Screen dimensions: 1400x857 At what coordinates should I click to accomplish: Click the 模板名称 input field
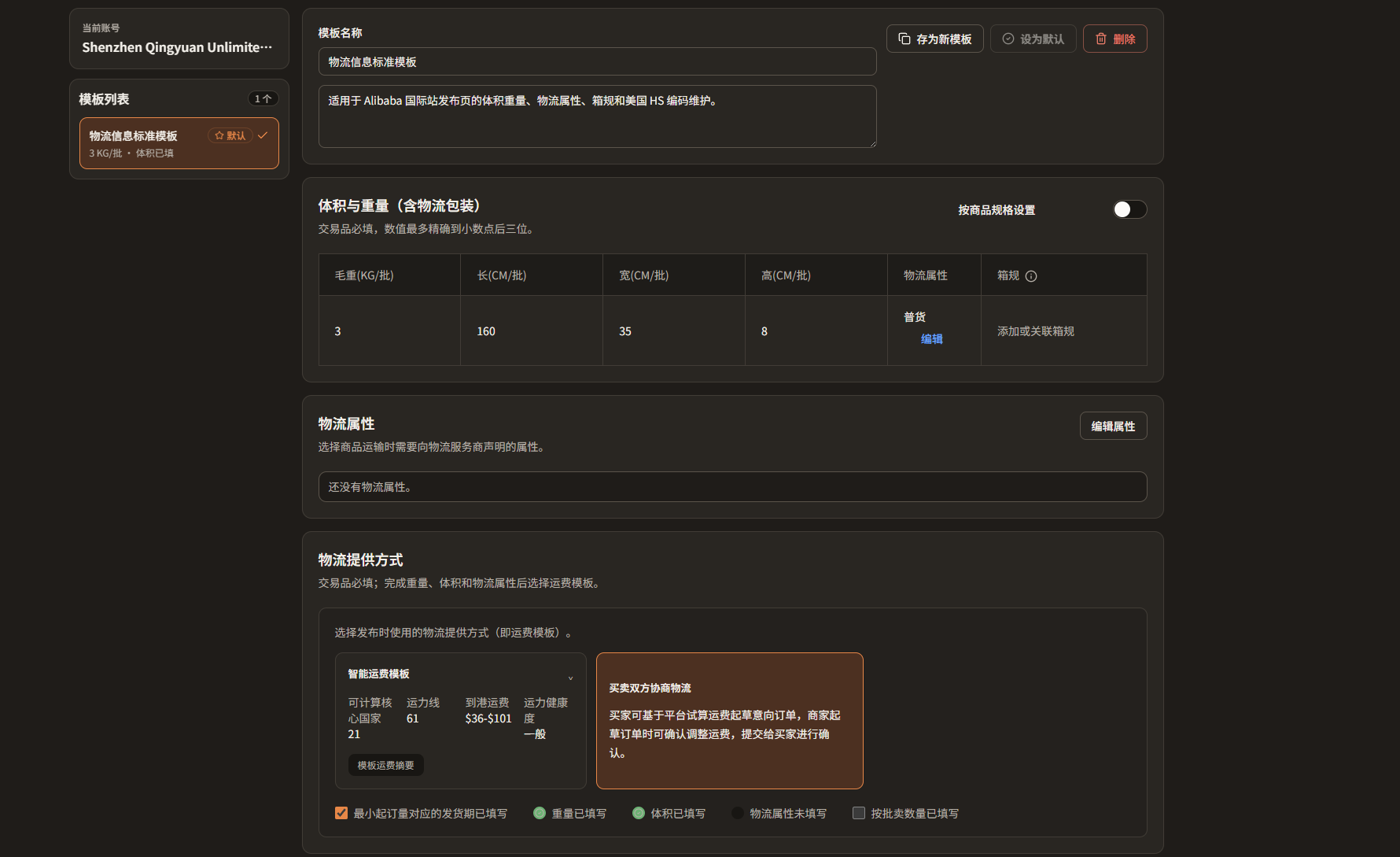pos(598,61)
